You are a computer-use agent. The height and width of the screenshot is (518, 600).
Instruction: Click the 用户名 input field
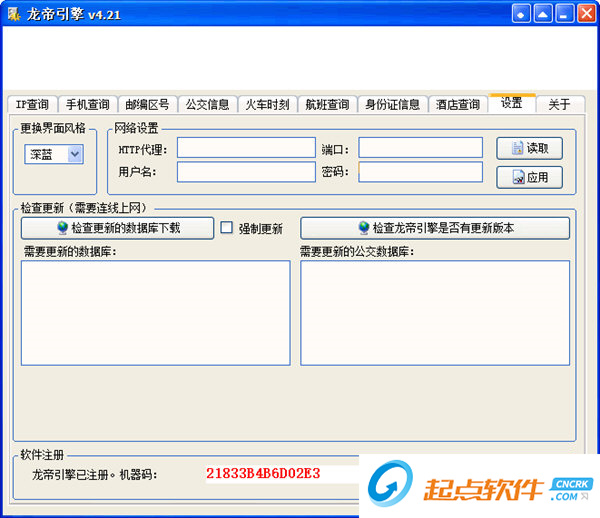[246, 172]
